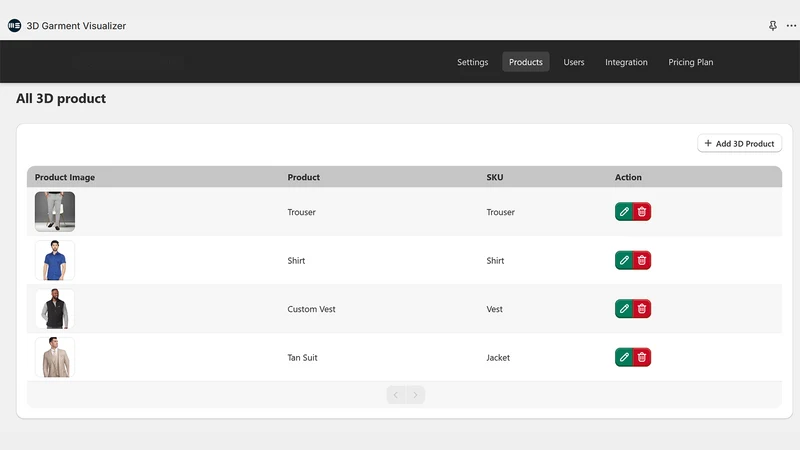Image resolution: width=800 pixels, height=450 pixels.
Task: Pin the app with the pin icon
Action: tap(773, 26)
